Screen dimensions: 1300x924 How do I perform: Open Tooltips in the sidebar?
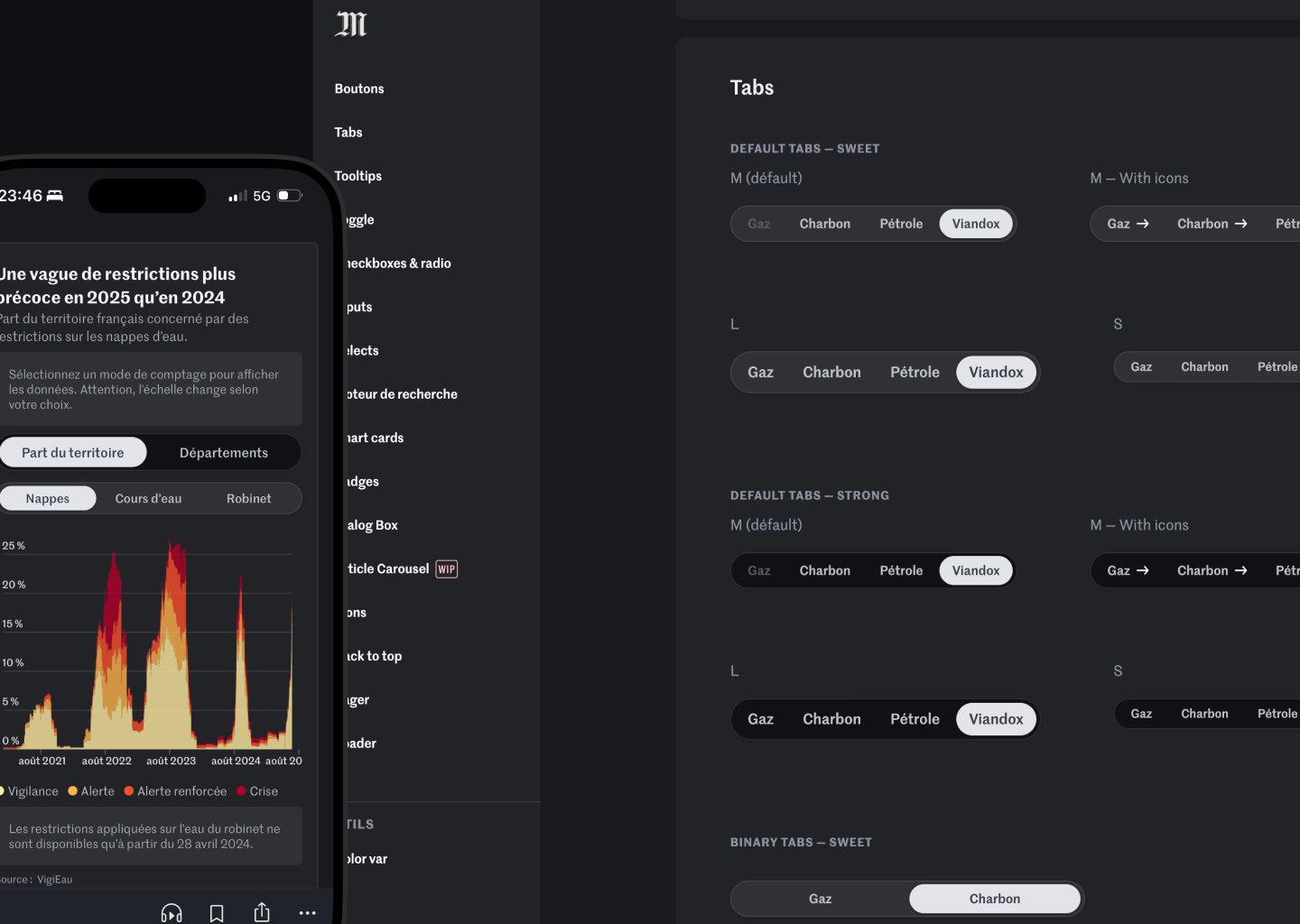(358, 176)
